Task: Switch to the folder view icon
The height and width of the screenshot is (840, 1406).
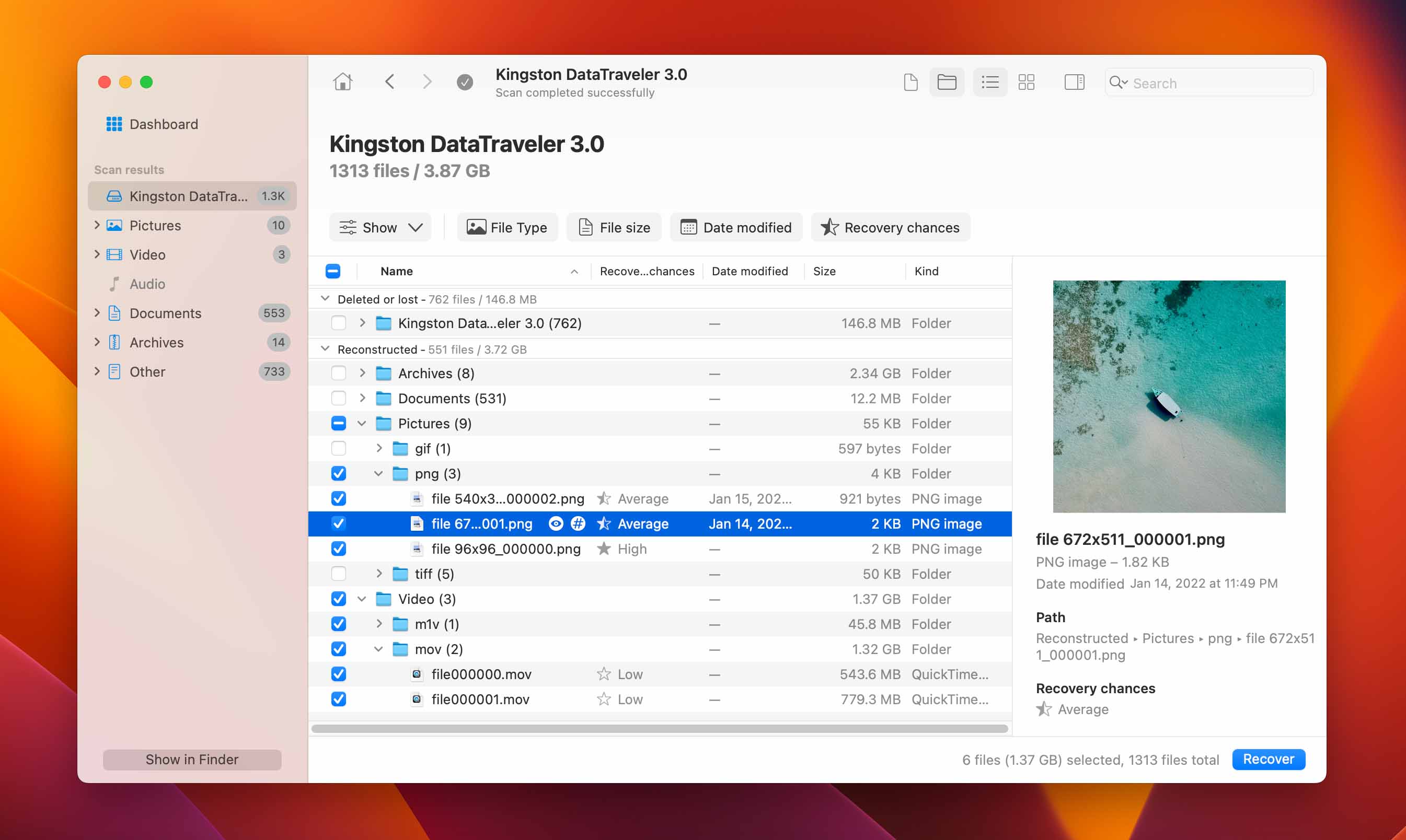Action: coord(947,83)
